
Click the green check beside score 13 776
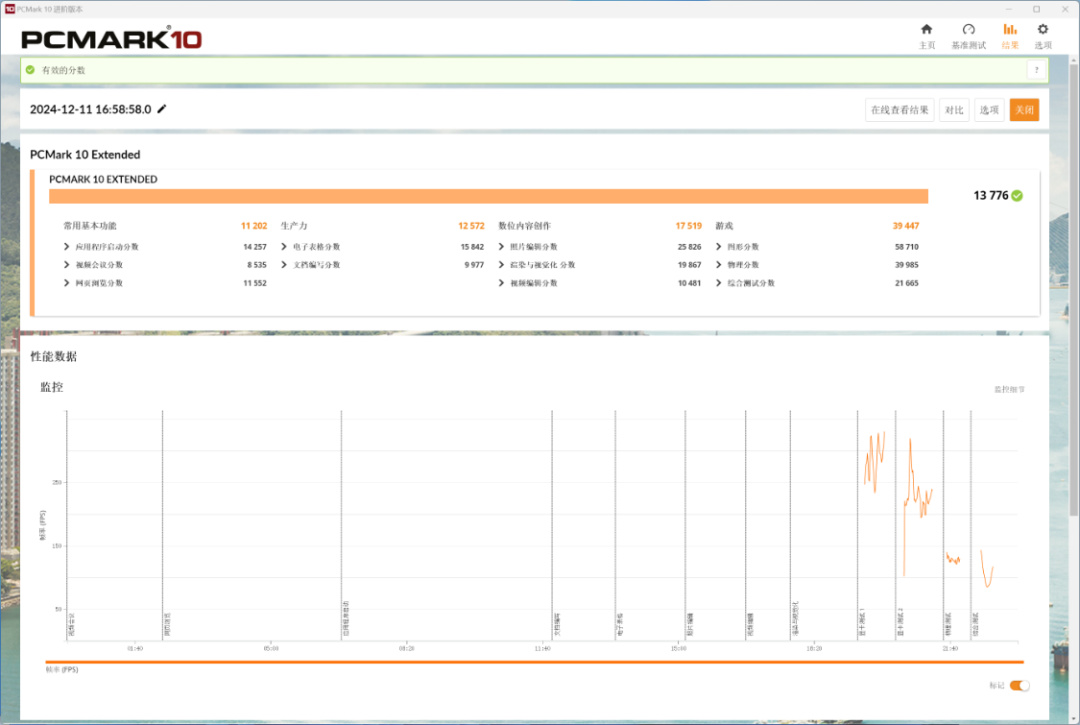1017,196
